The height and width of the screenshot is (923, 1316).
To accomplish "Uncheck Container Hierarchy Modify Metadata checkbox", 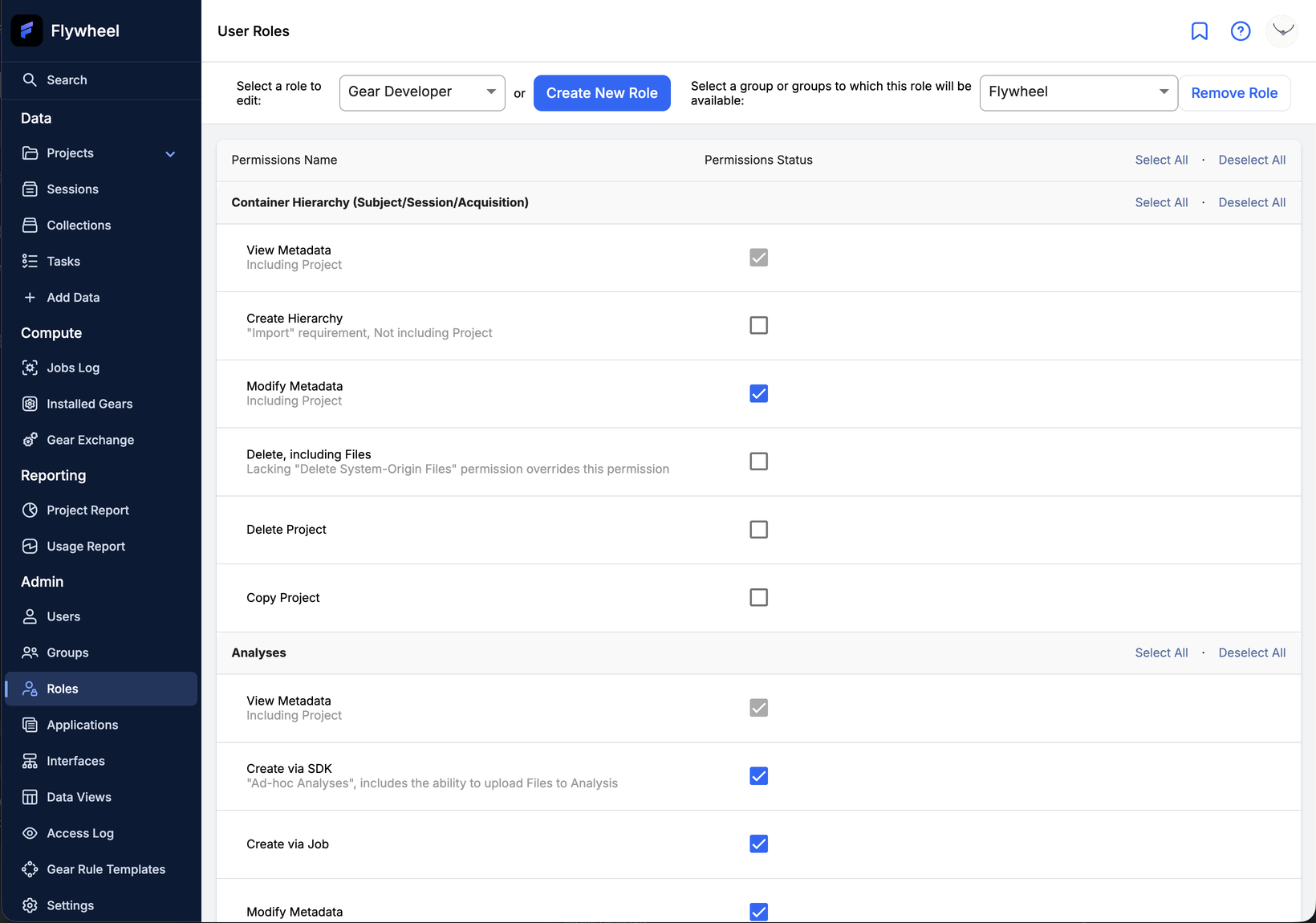I will tap(758, 393).
